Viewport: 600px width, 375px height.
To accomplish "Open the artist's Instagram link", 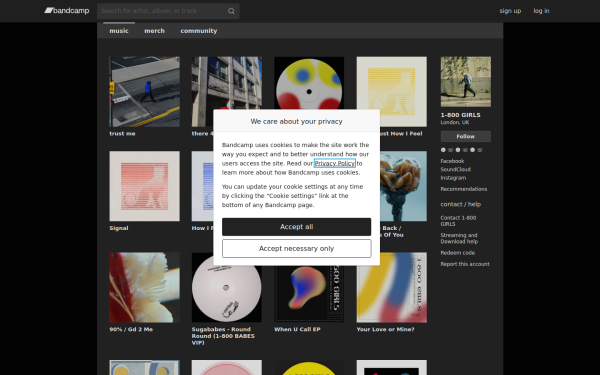I will [x=453, y=178].
